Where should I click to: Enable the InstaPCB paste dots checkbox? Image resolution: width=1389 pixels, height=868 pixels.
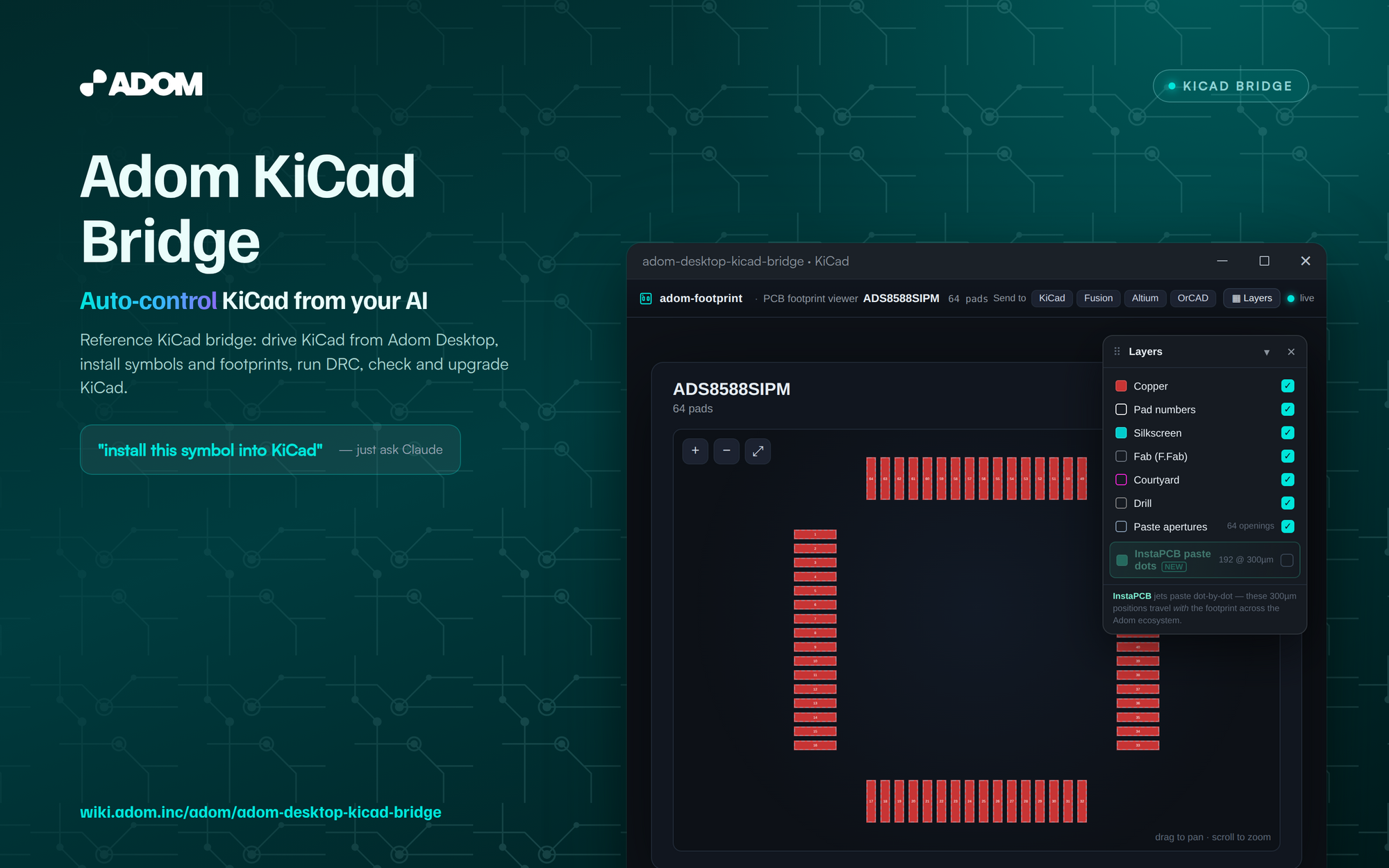1287,560
